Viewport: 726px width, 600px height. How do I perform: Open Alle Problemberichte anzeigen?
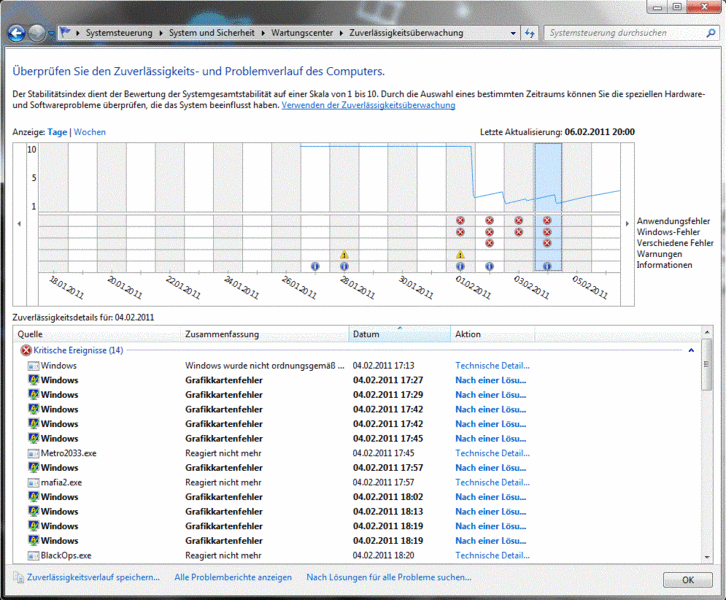(x=233, y=577)
